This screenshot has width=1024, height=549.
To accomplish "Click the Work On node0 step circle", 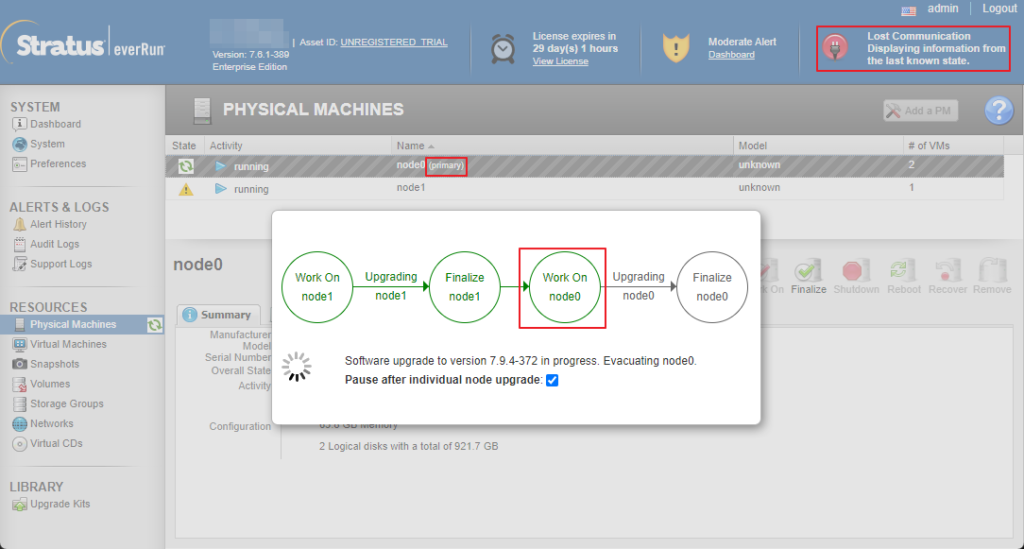I will click(565, 287).
